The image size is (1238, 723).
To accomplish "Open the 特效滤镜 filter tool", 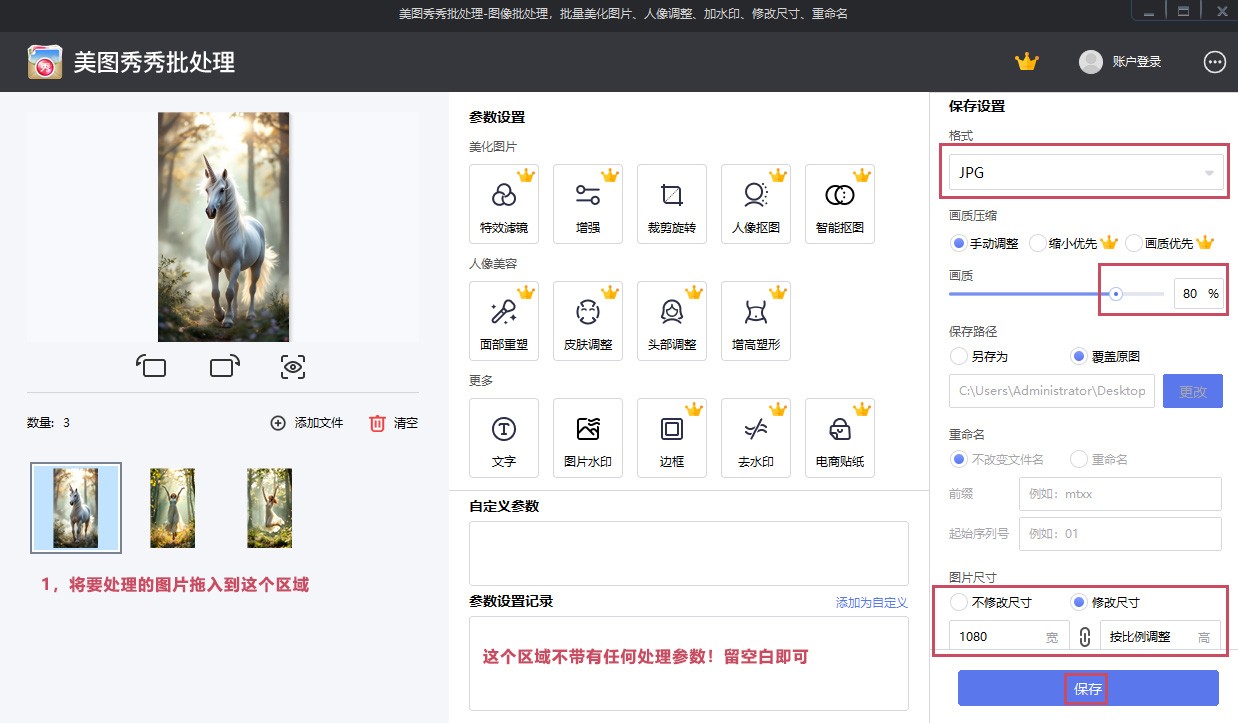I will [504, 203].
